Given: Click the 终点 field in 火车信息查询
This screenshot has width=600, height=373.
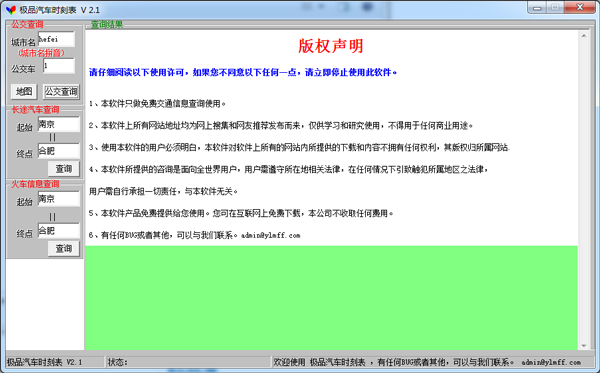Looking at the screenshot, I should click(59, 231).
